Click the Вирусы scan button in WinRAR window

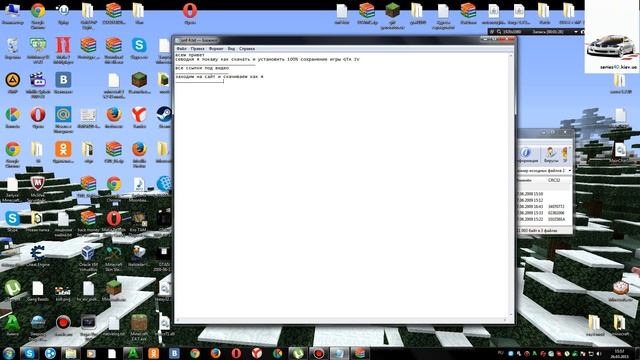551,155
